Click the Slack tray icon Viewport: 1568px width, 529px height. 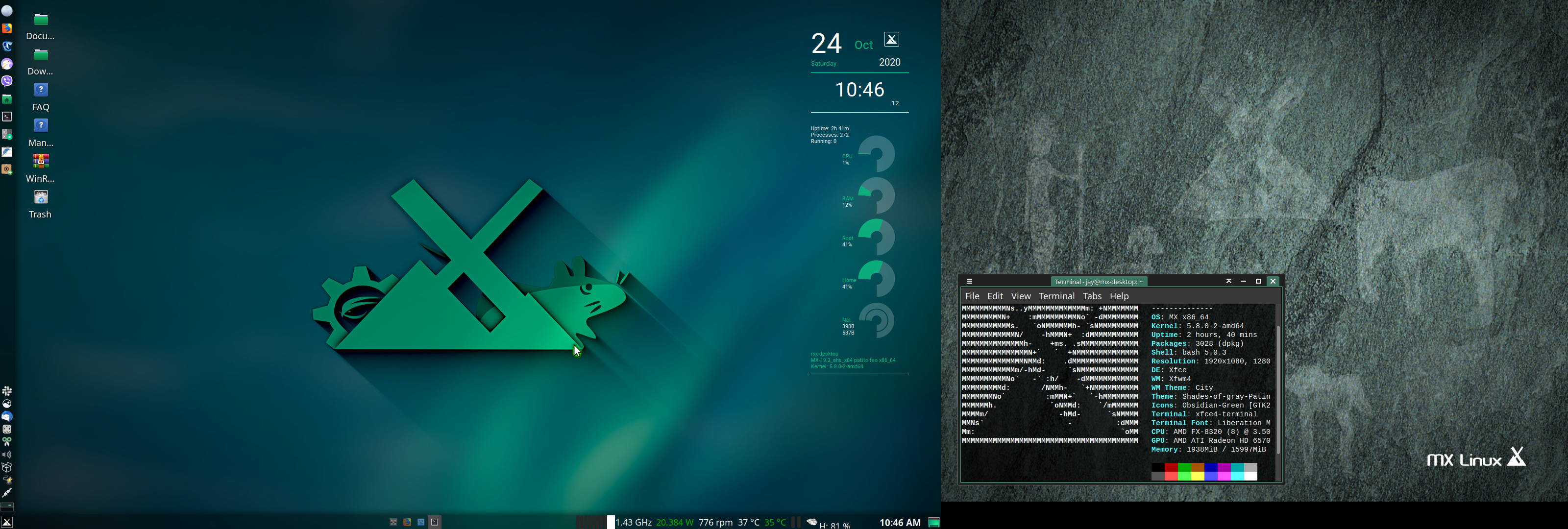coord(7,391)
